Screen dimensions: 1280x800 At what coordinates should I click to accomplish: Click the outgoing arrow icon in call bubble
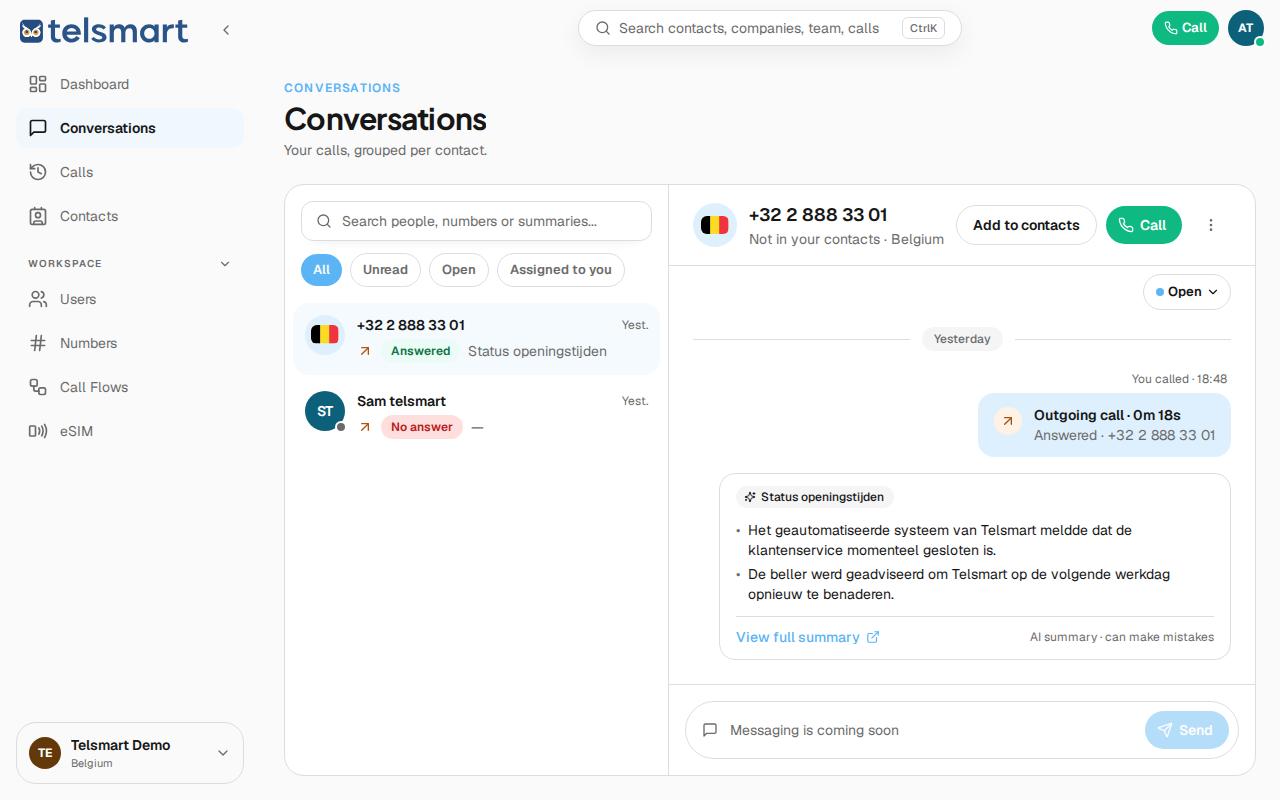click(x=1008, y=421)
